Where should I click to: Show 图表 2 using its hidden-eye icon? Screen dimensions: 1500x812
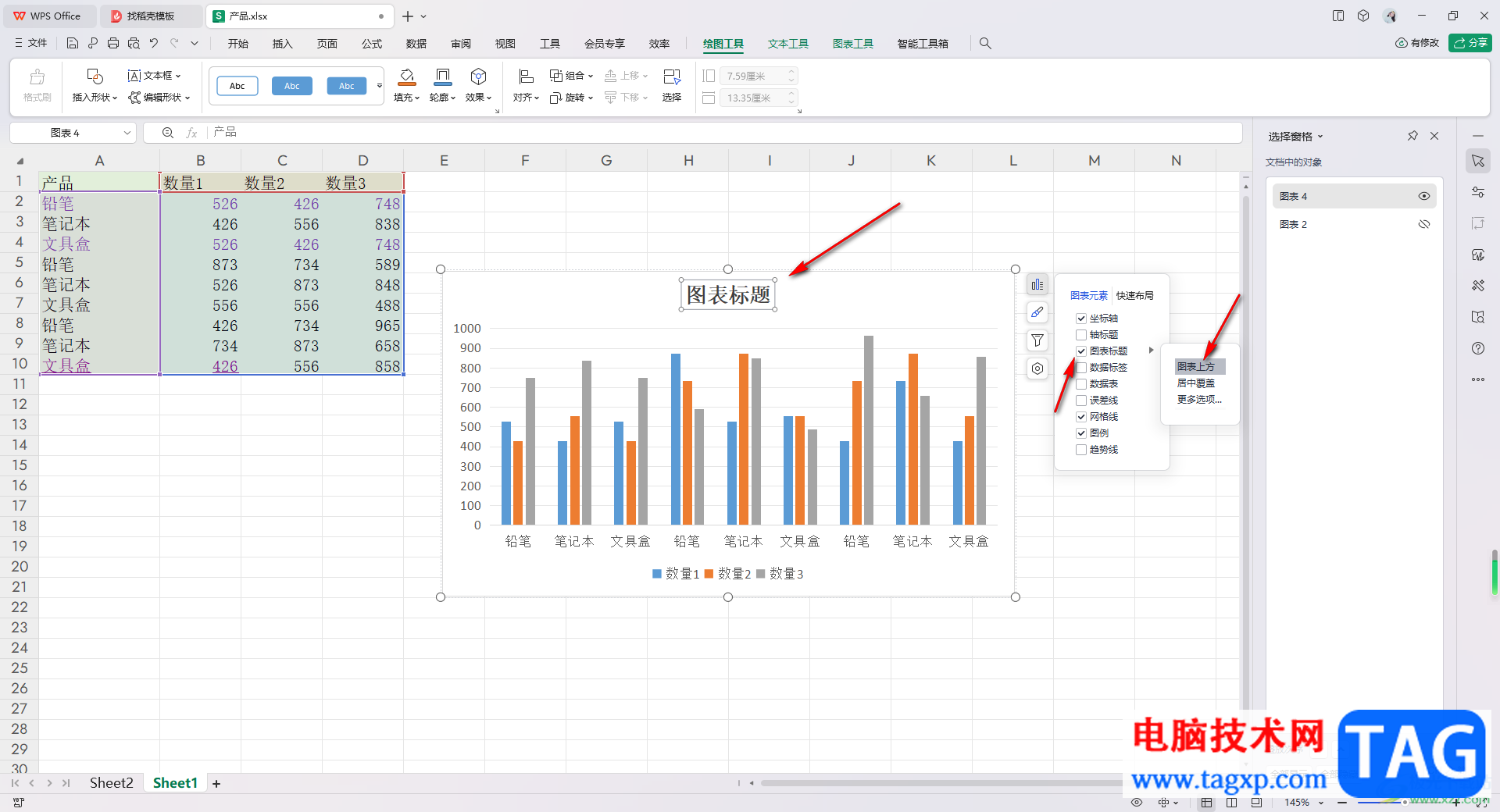point(1424,224)
